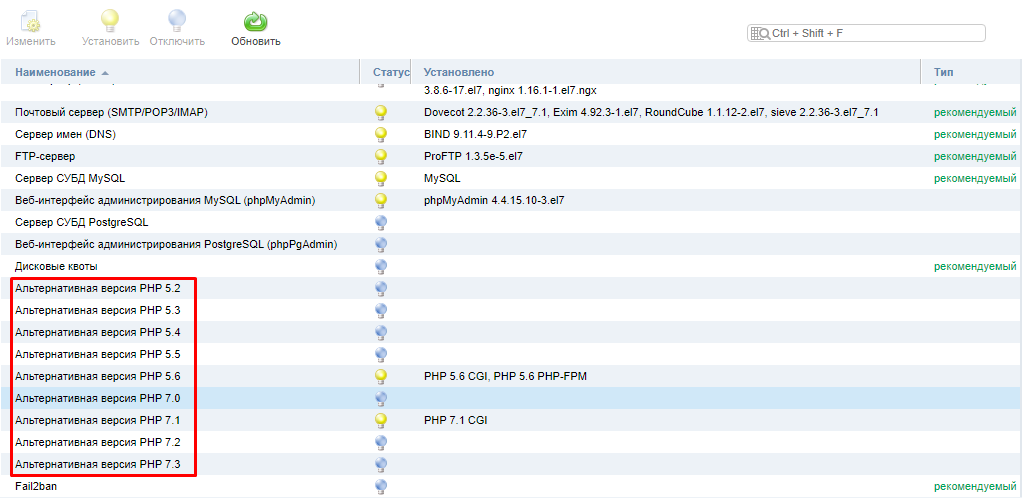Click the Тип column header
The image size is (1022, 498).
tap(943, 73)
